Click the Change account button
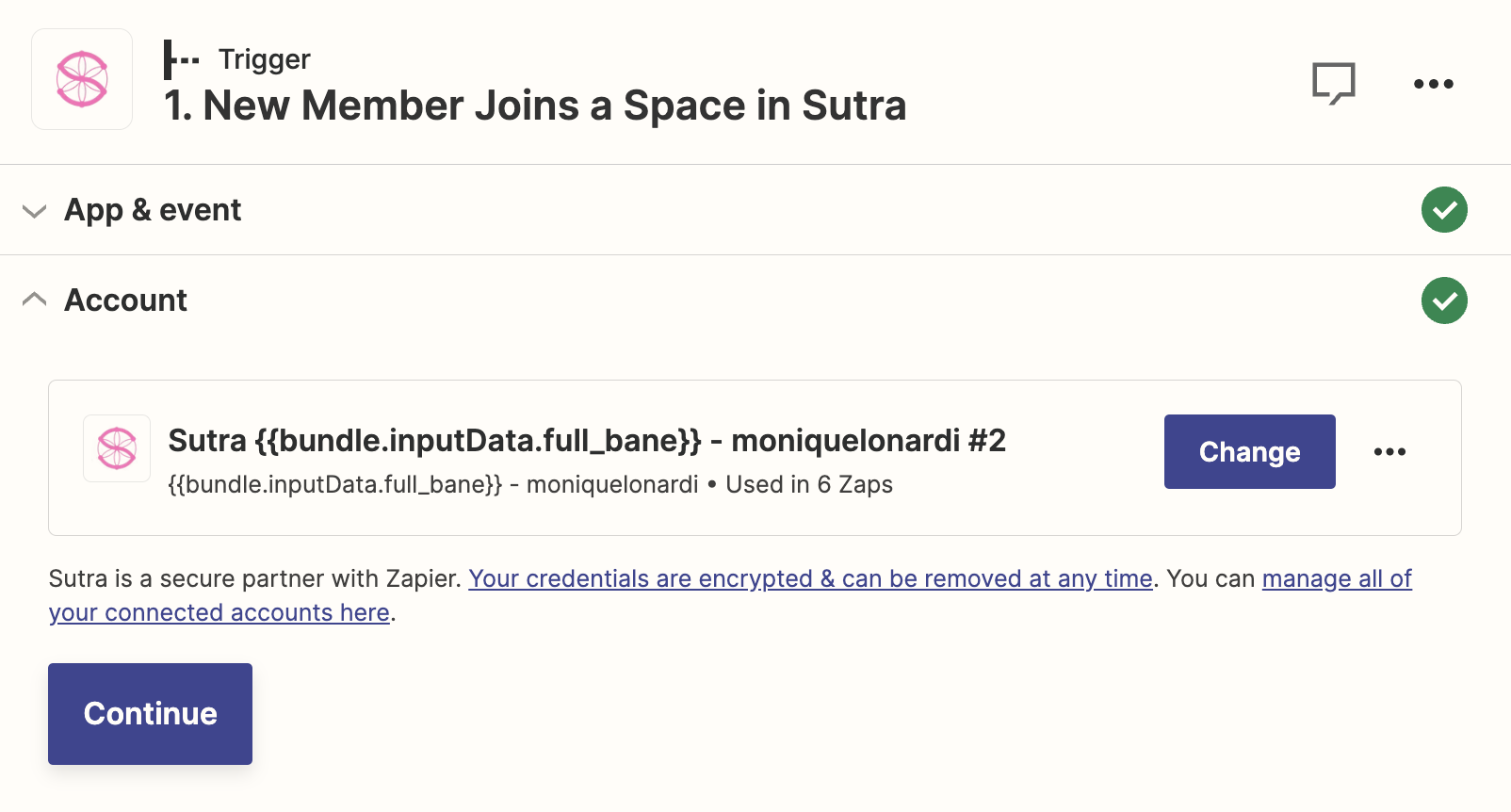The width and height of the screenshot is (1511, 812). 1249,451
